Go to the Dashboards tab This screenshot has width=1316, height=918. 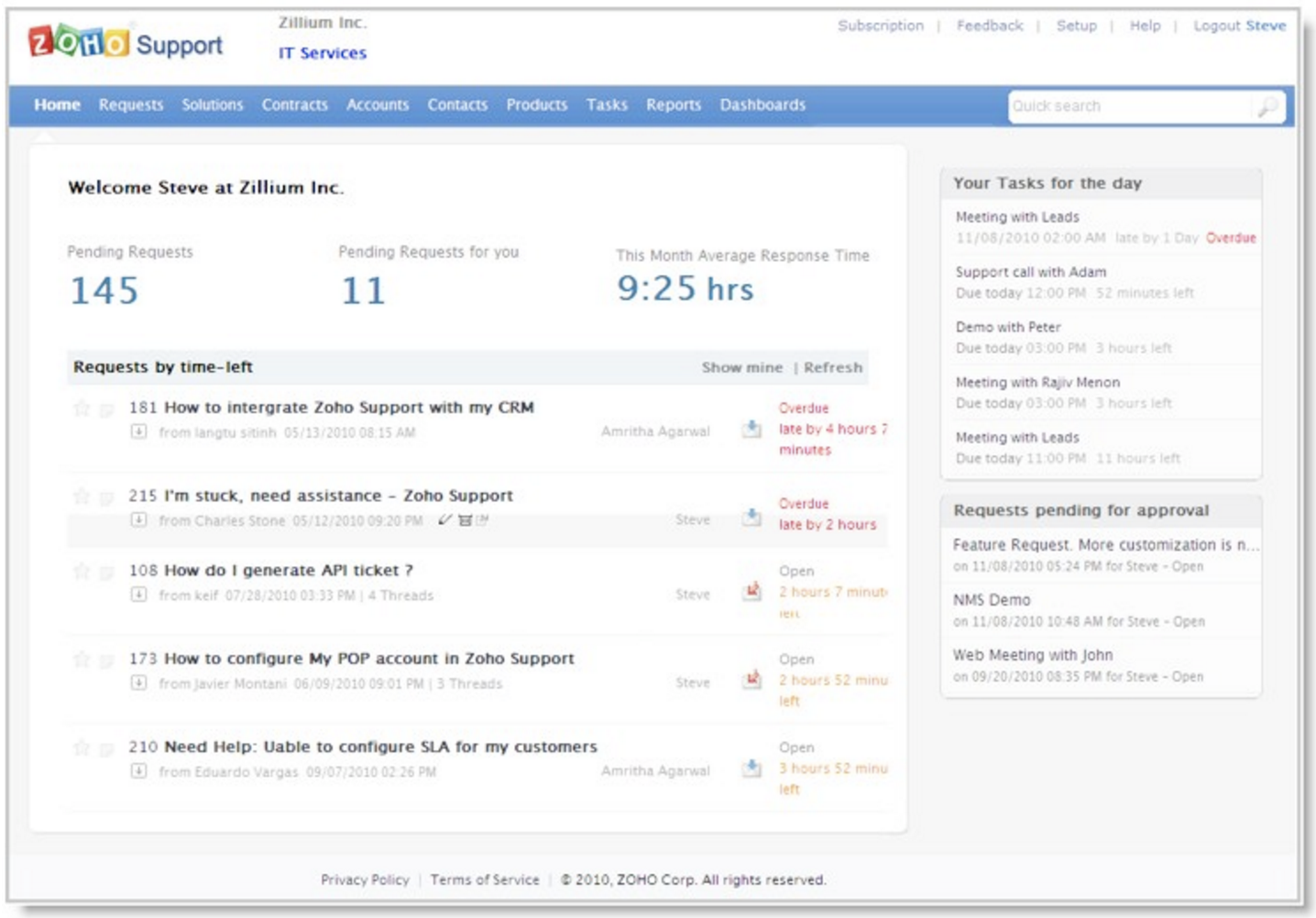point(762,105)
